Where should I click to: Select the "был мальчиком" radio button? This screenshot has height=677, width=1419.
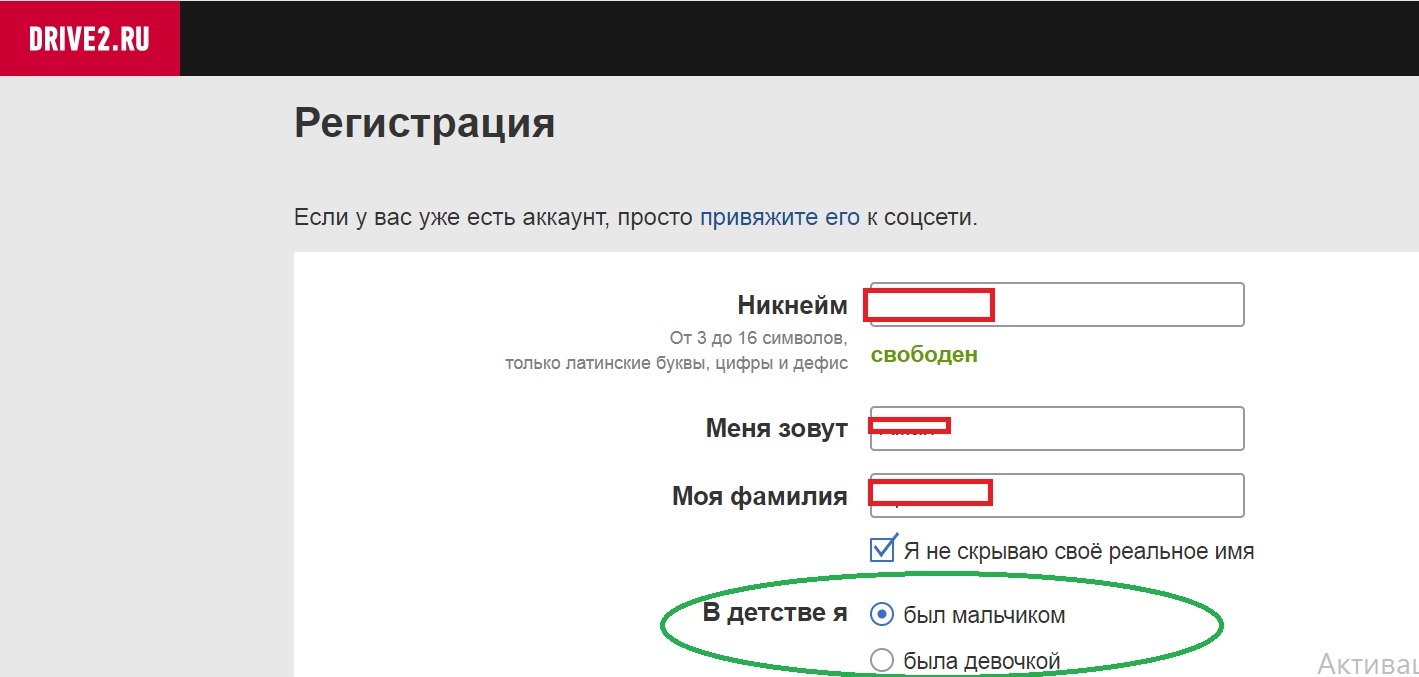point(882,615)
